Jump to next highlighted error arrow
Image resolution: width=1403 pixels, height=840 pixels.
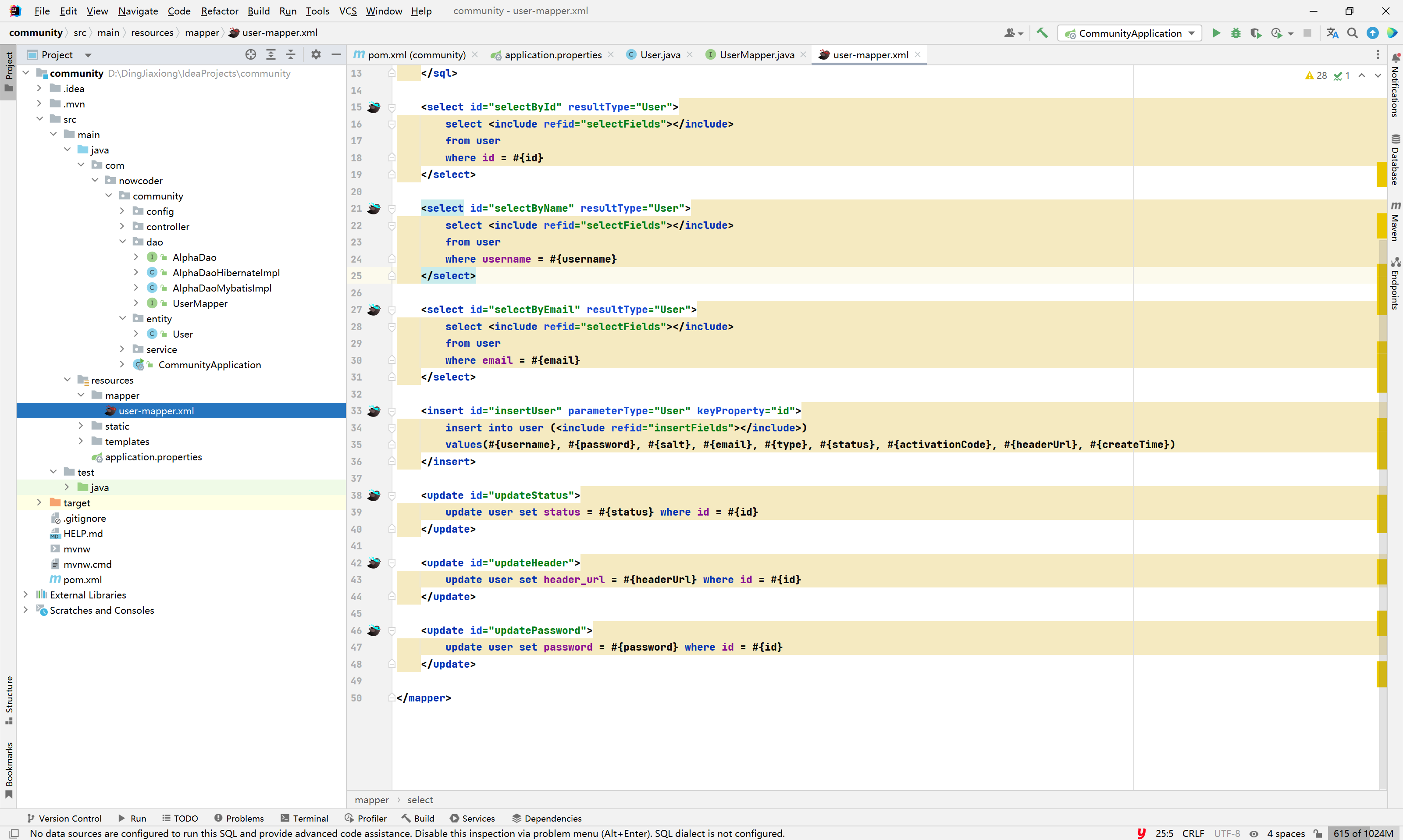click(1378, 75)
